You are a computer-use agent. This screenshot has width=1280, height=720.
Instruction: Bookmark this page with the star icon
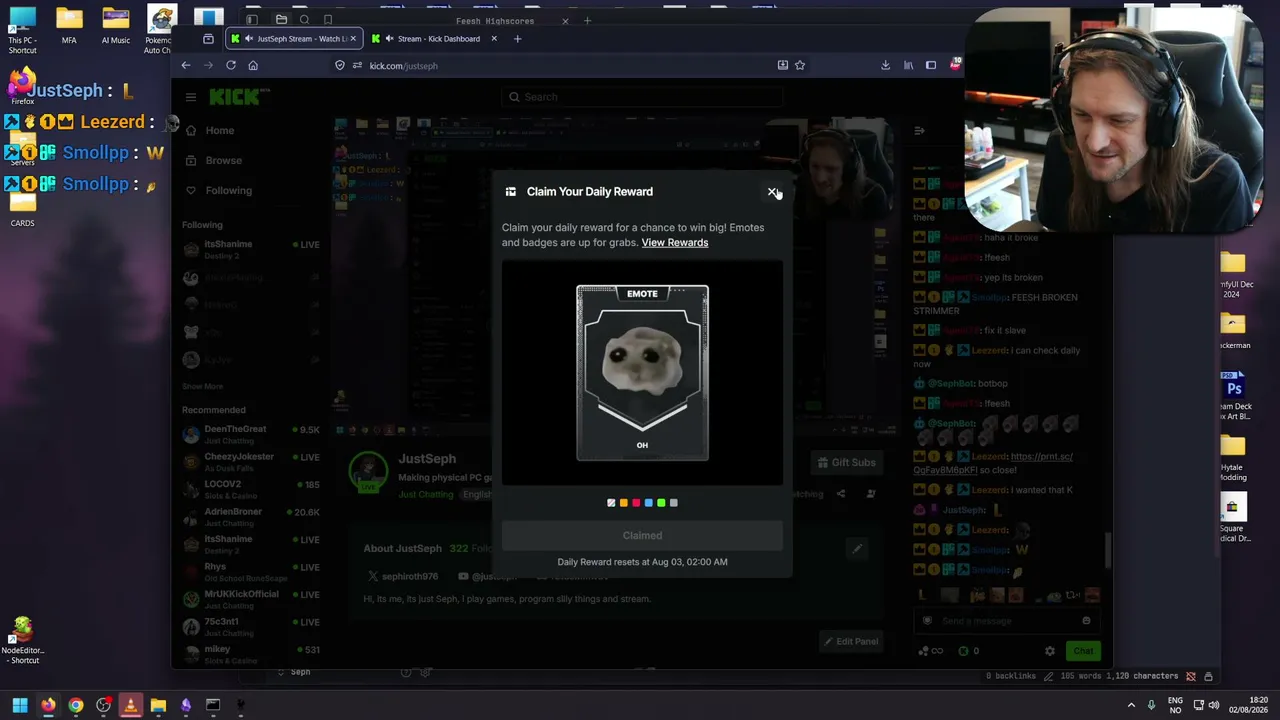click(x=800, y=65)
